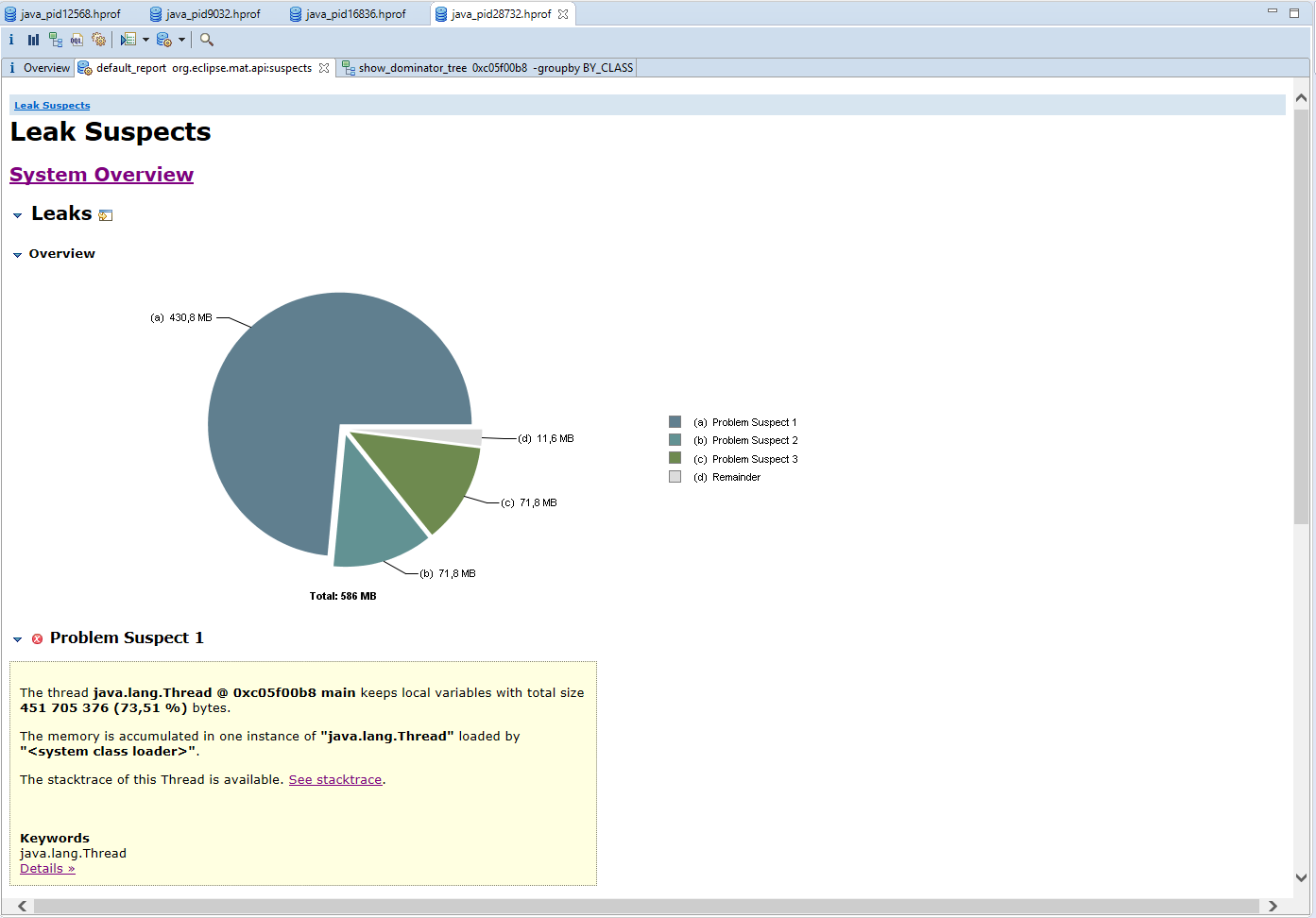Open the Dominator Tree toolbar icon
Viewport: 1316px width, 918px height.
pyautogui.click(x=56, y=40)
